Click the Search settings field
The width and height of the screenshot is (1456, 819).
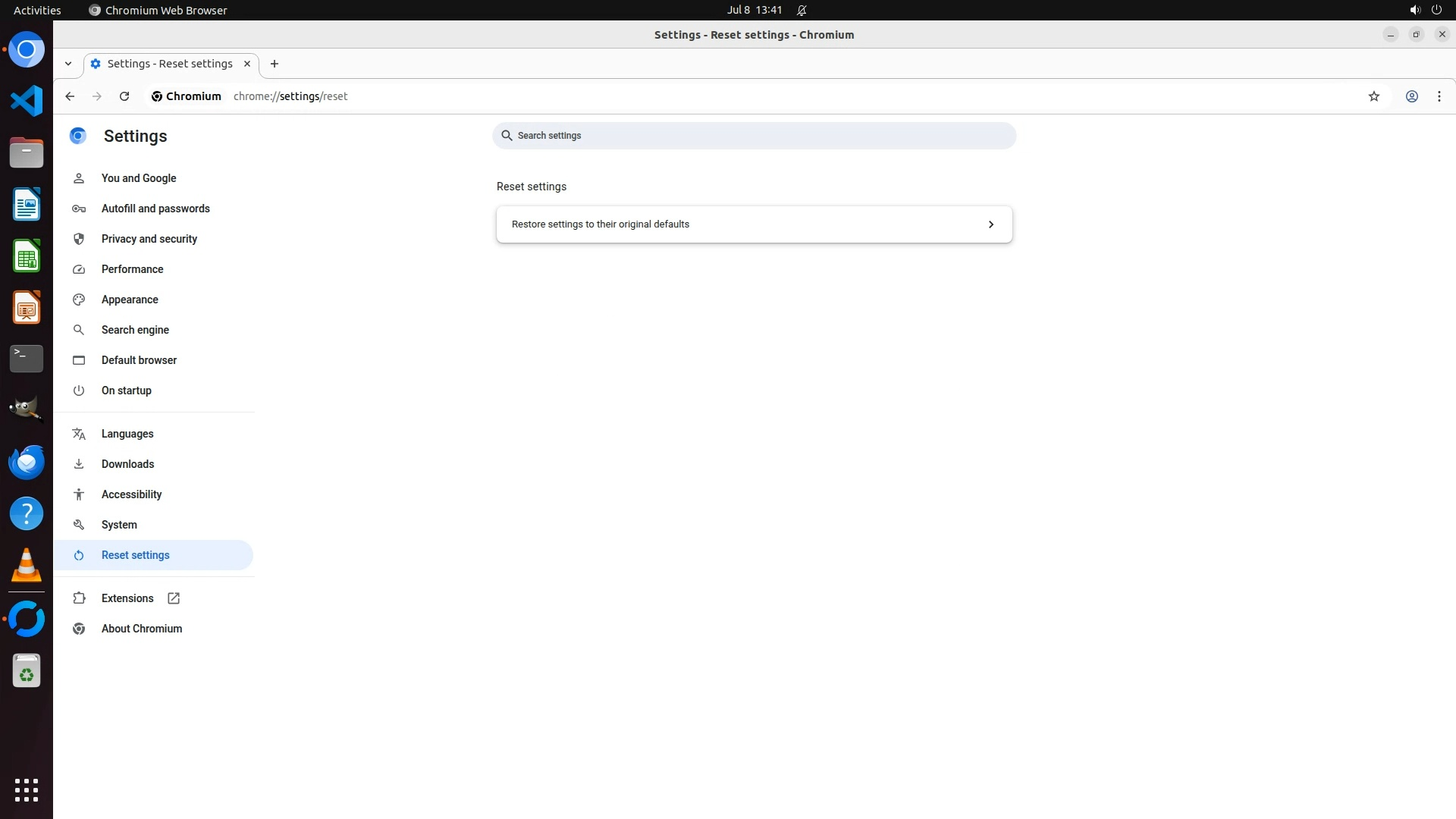pos(754,136)
